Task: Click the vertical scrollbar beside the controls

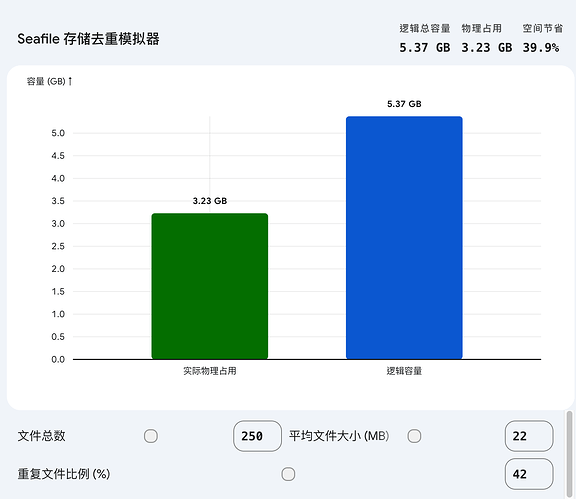Action: (x=569, y=455)
